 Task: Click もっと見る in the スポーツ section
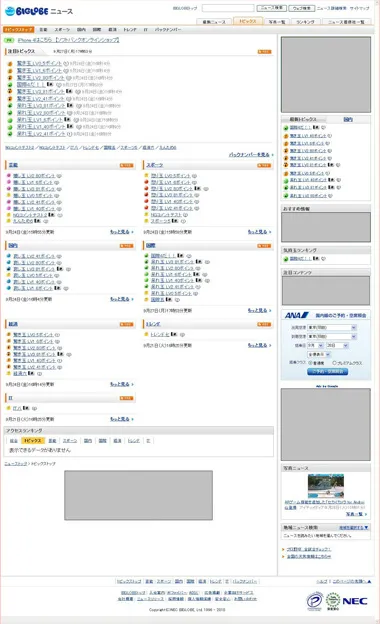[257, 232]
